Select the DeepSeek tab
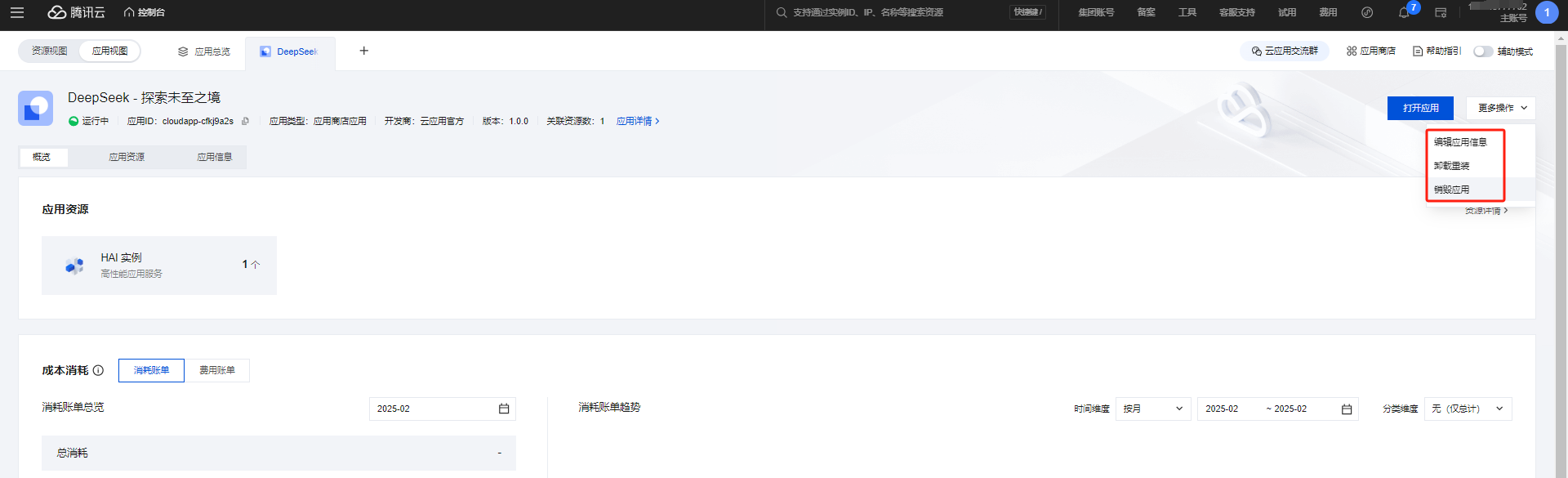The width and height of the screenshot is (1568, 478). point(289,51)
